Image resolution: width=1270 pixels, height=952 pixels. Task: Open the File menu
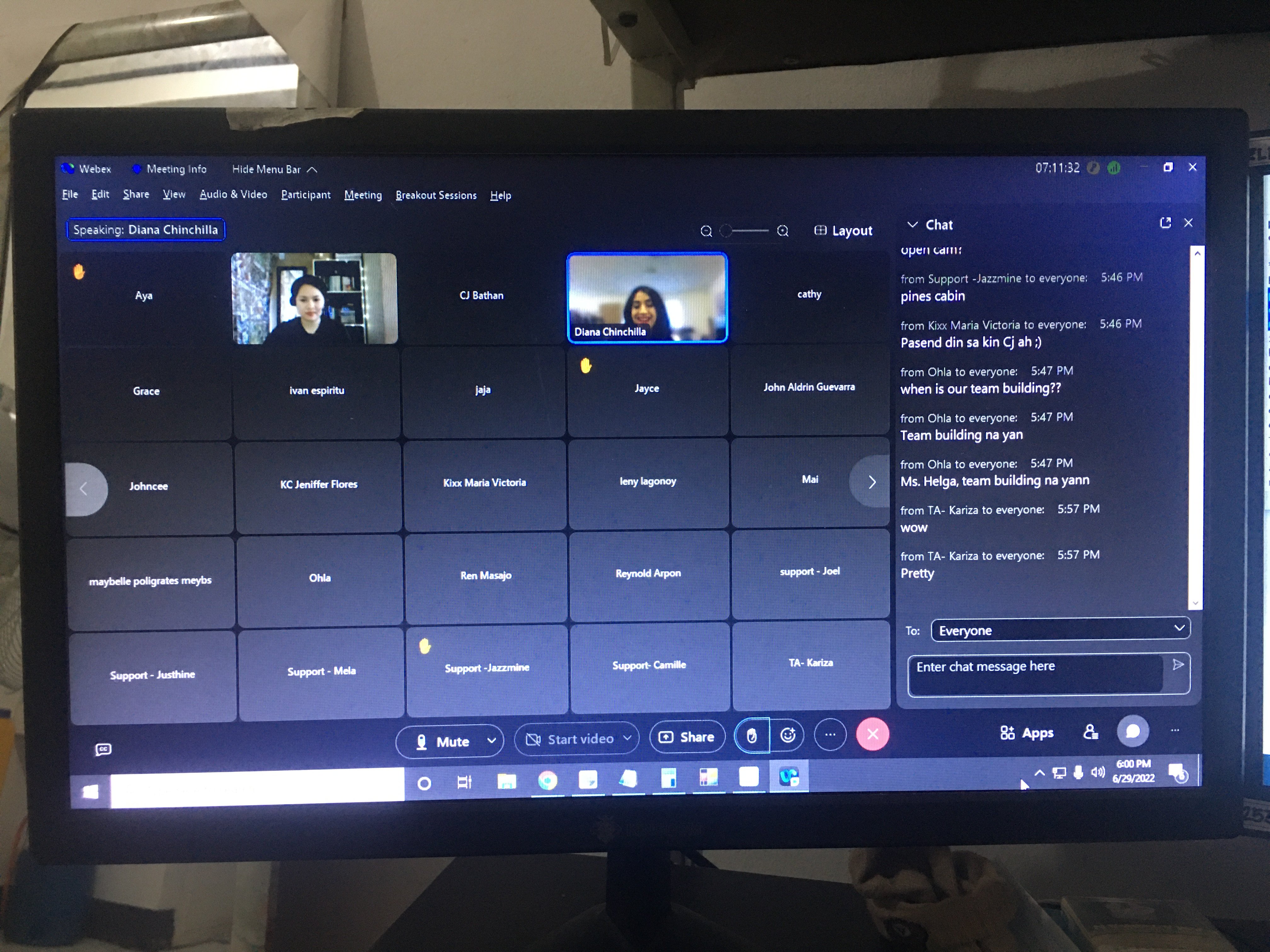click(x=70, y=194)
